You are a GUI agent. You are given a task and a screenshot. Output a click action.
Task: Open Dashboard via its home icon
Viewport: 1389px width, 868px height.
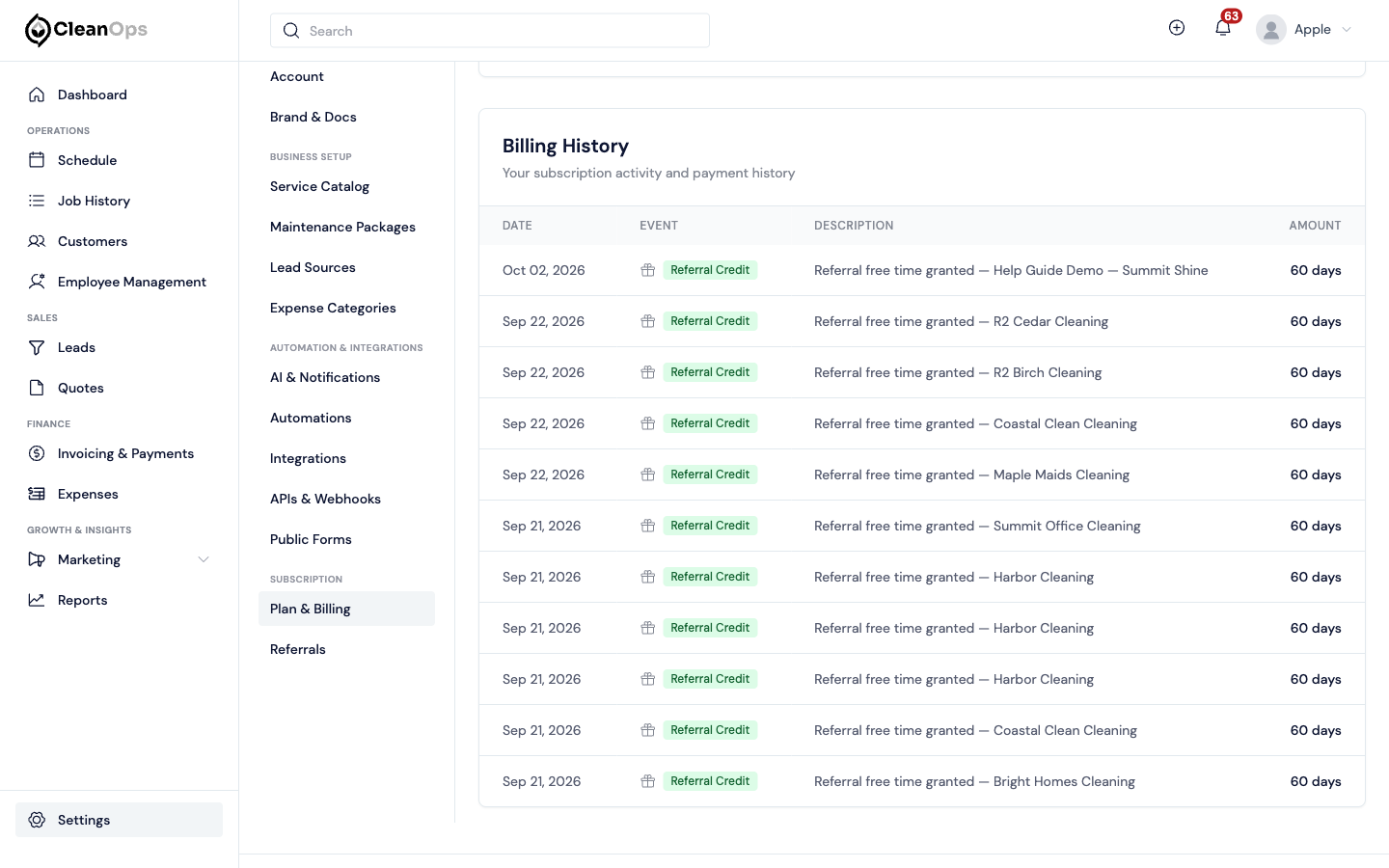tap(37, 95)
